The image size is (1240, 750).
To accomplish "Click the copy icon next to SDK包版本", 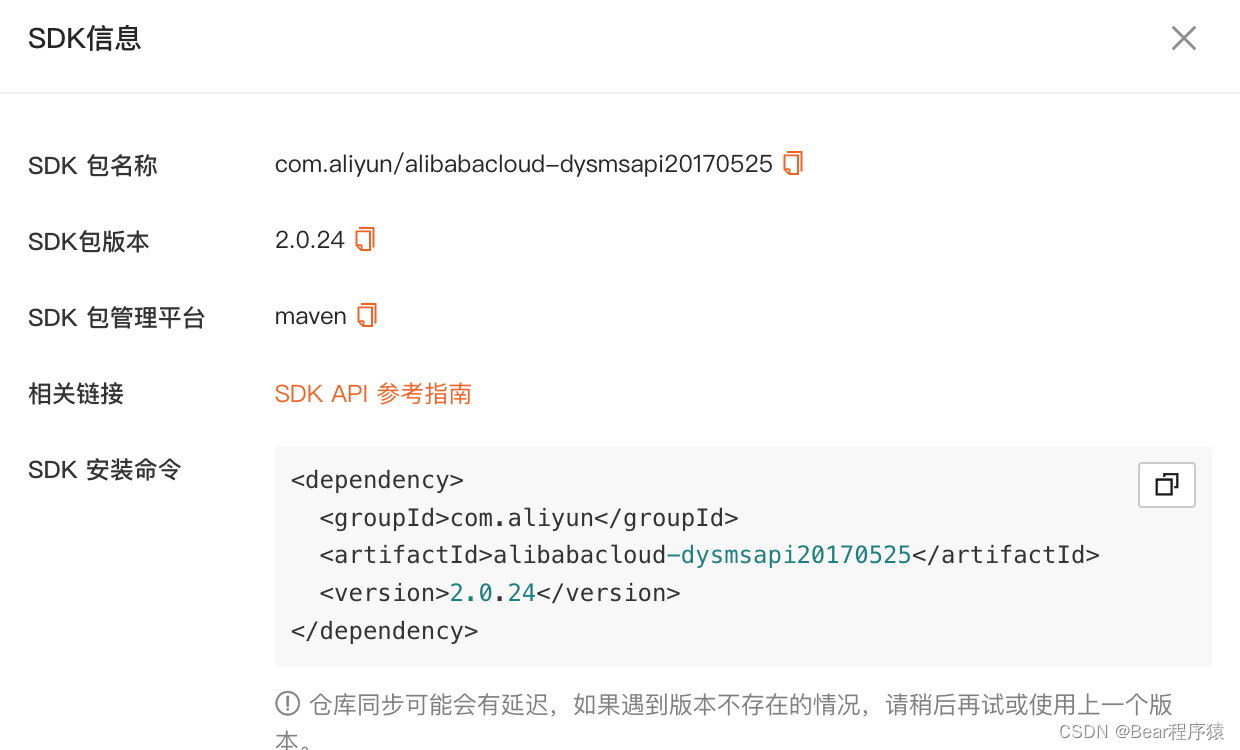I will coord(365,239).
